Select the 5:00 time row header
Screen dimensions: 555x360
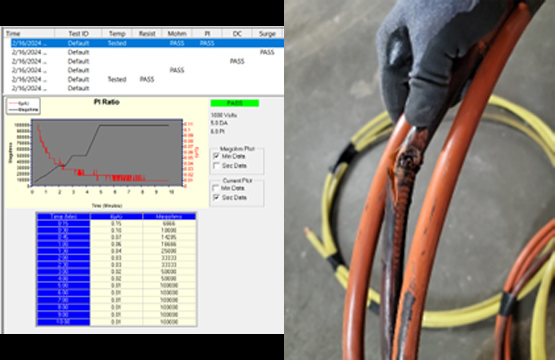tap(63, 285)
